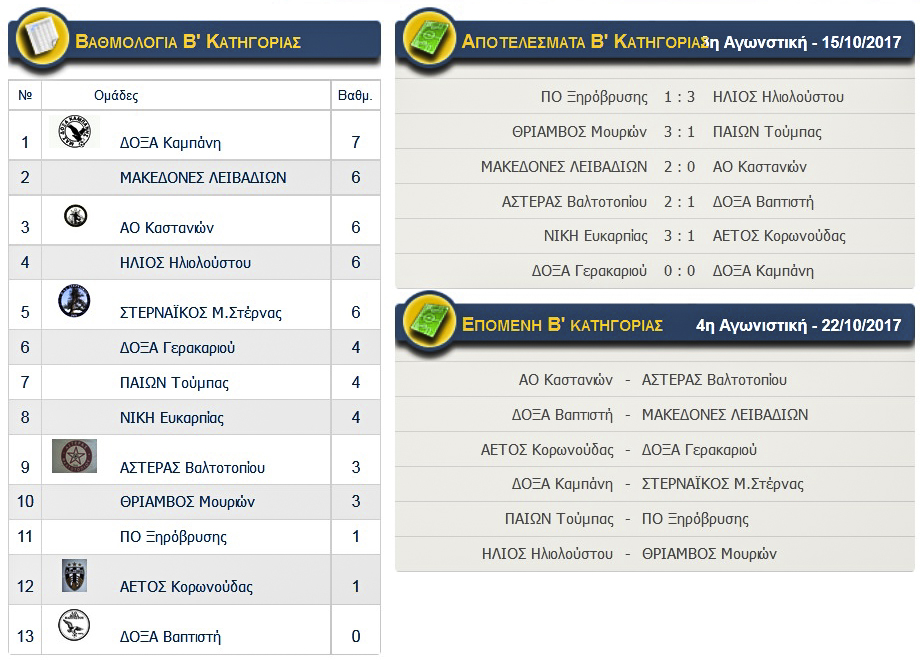This screenshot has height=660, width=920.
Task: Click ΔΟΞΑ Καμπάνη in next fixtures
Action: (562, 484)
